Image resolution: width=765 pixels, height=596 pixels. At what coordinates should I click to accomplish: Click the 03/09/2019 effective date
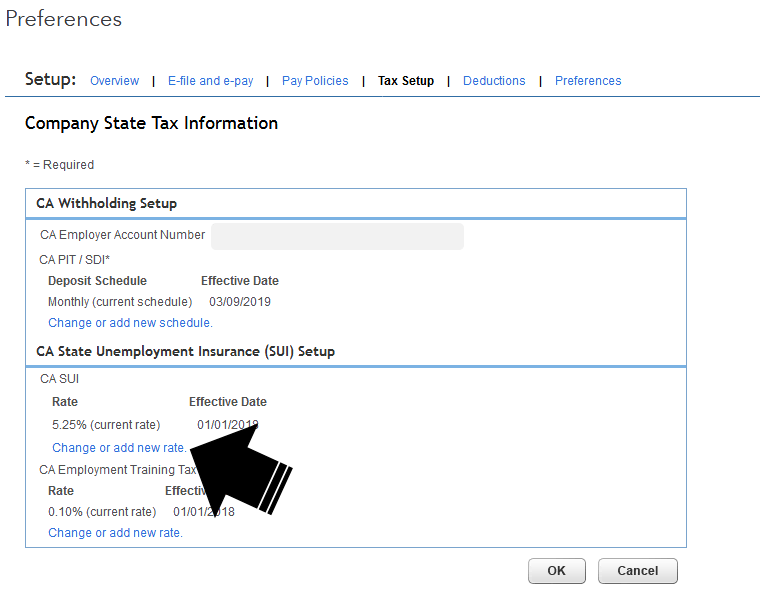240,301
